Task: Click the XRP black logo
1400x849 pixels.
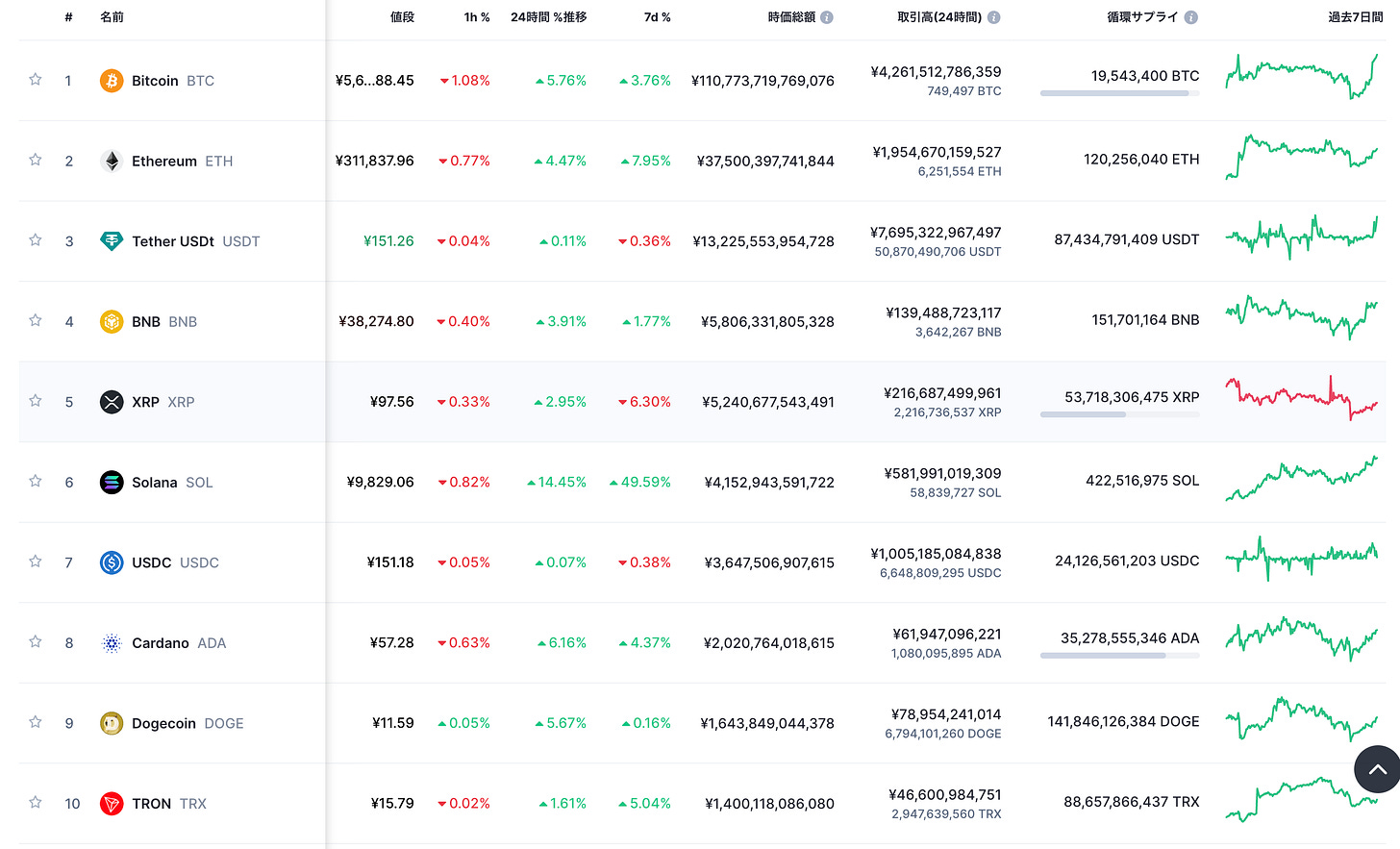Action: [x=112, y=402]
